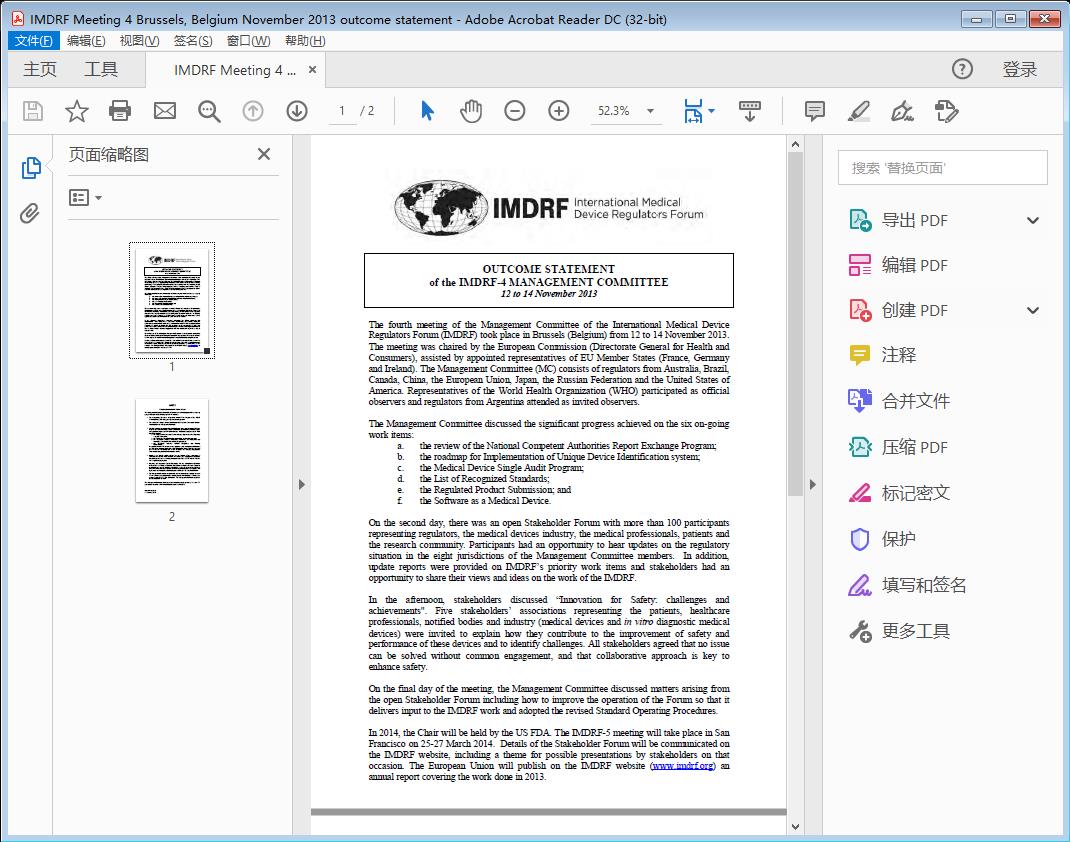Click the email document icon
The image size is (1070, 842).
[x=164, y=111]
